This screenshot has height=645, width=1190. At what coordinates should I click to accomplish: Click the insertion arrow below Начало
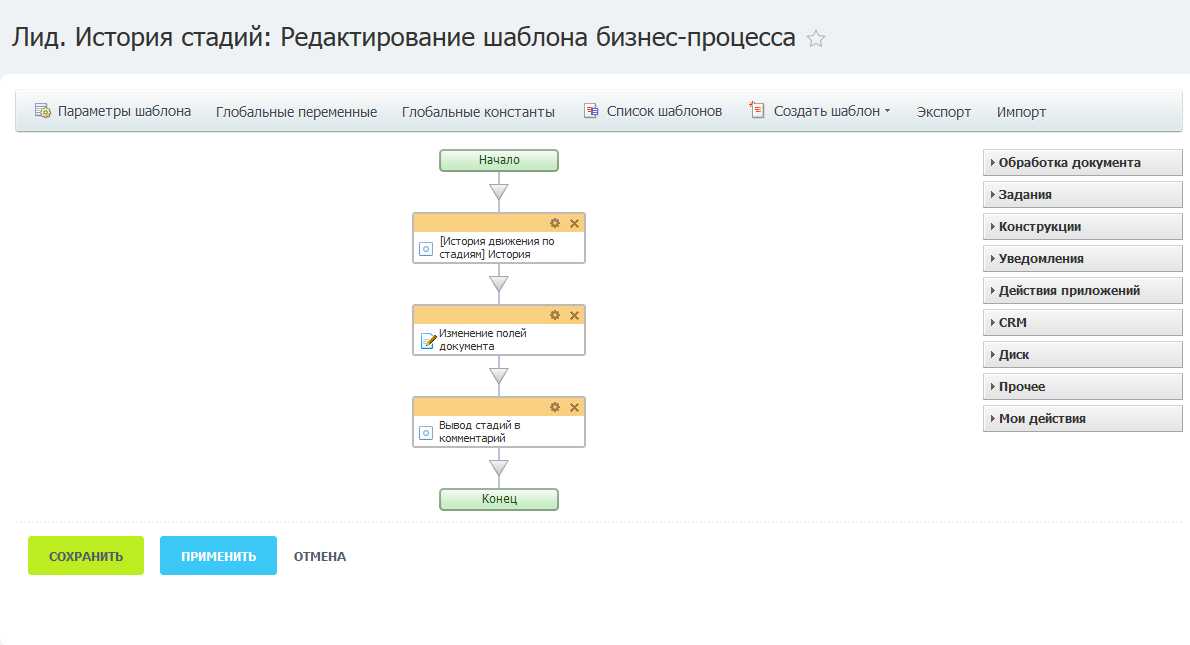tap(499, 191)
